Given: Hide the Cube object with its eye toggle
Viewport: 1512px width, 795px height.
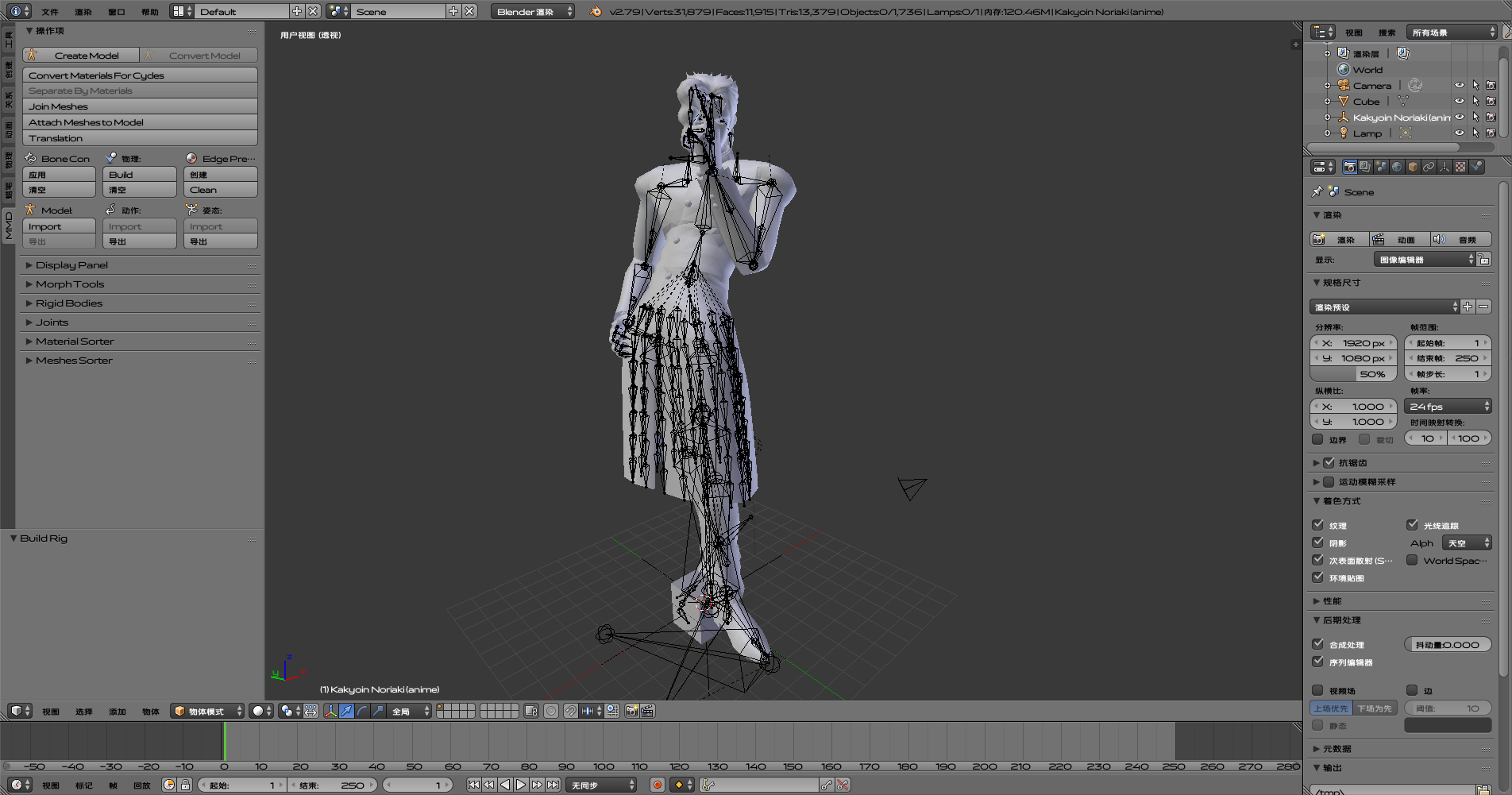Looking at the screenshot, I should [x=1460, y=101].
